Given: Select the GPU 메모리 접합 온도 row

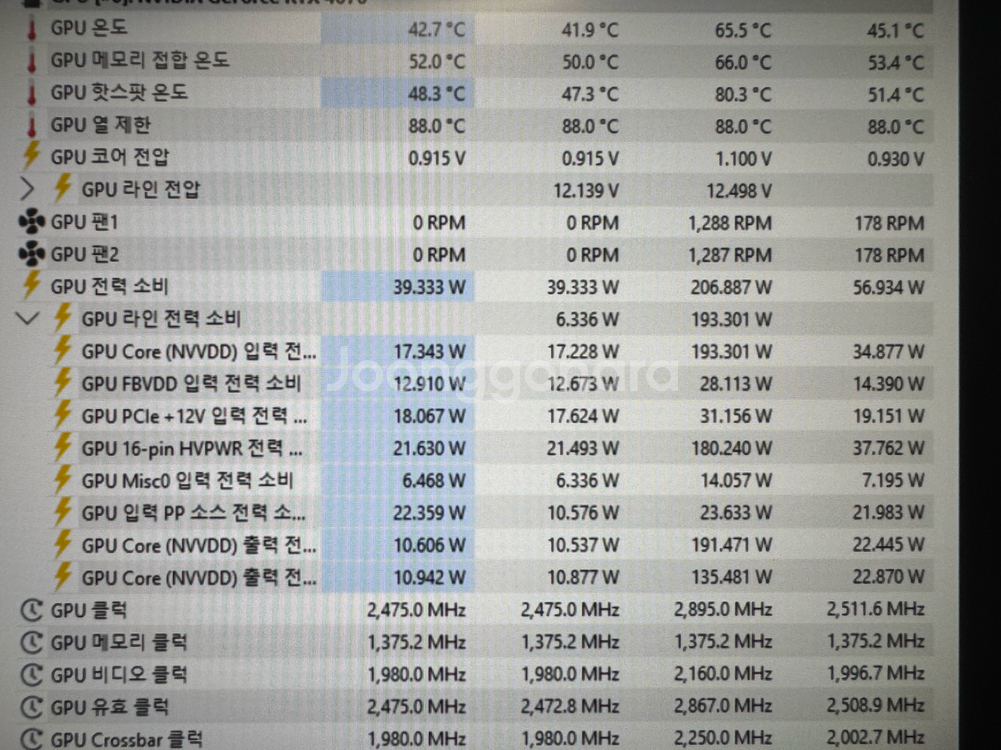Looking at the screenshot, I should pos(140,61).
